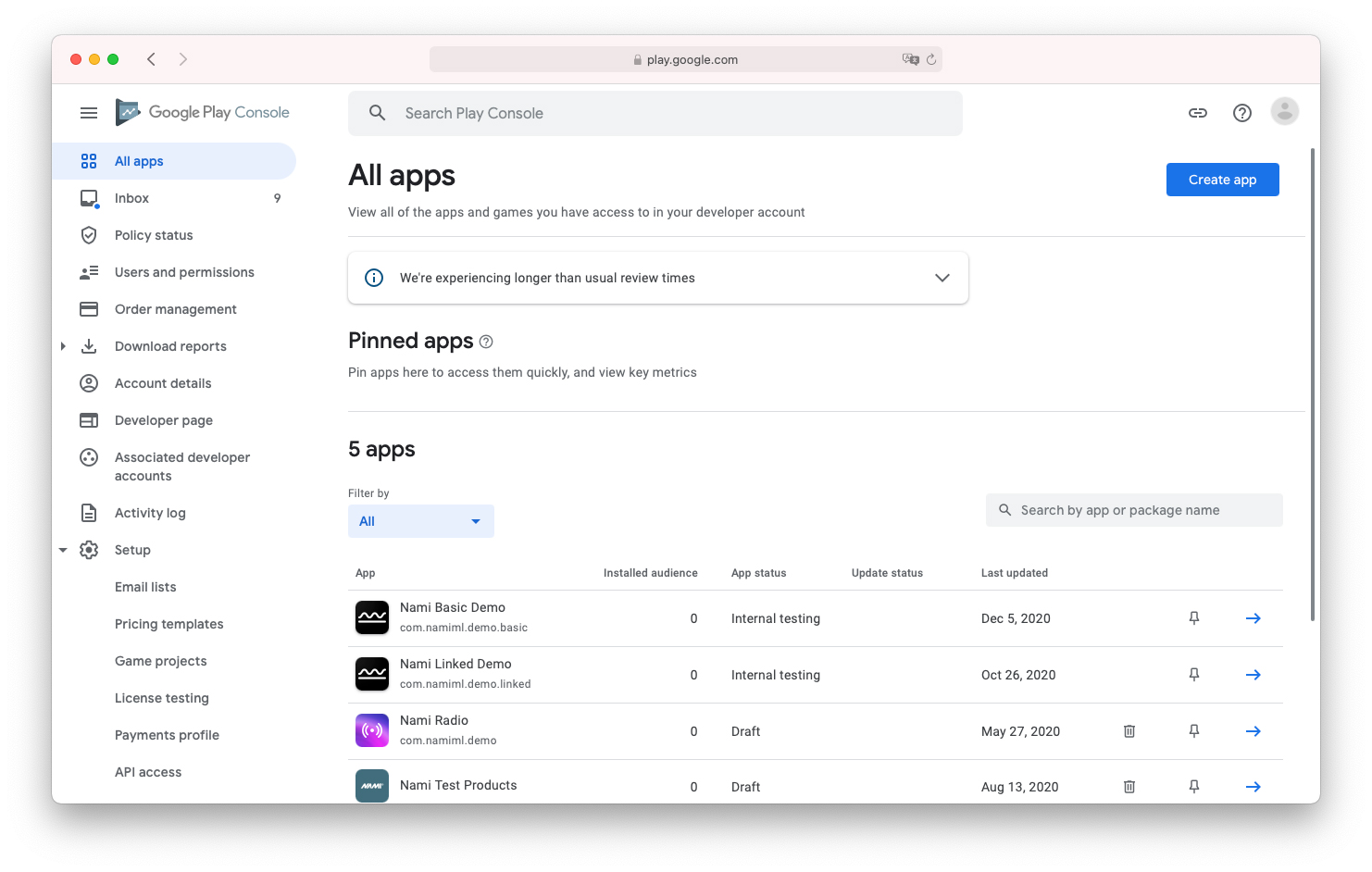Screen dimensions: 1372x872
Task: Click Search by app or package name field
Action: (x=1134, y=510)
